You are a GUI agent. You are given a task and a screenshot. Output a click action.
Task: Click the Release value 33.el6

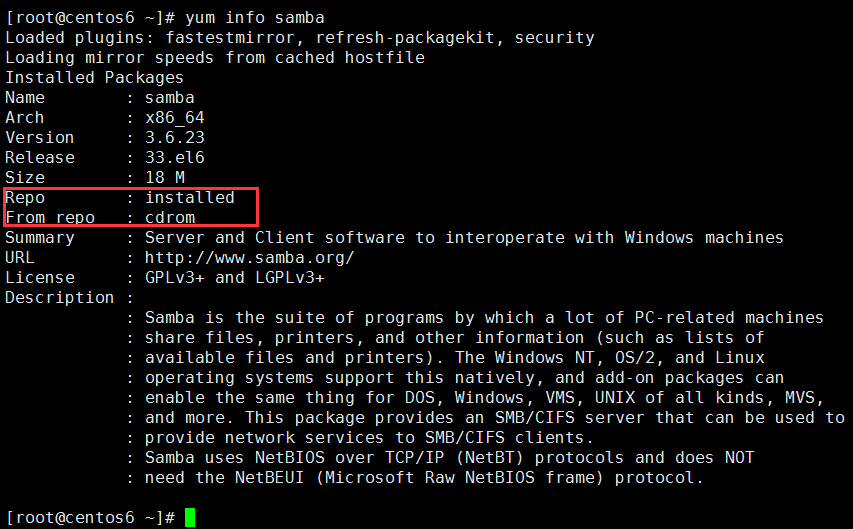(x=175, y=157)
